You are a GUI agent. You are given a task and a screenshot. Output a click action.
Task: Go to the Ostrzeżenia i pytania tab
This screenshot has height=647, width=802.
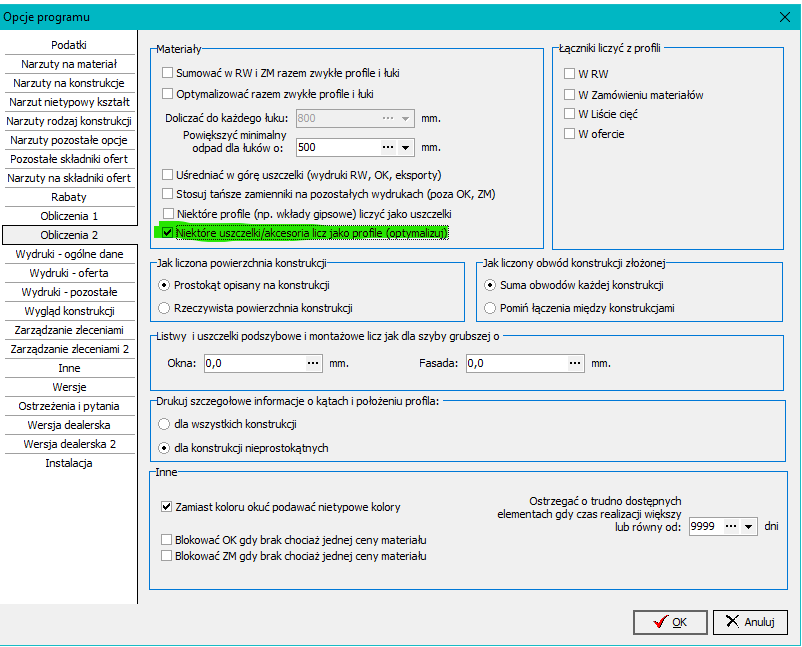click(x=69, y=406)
